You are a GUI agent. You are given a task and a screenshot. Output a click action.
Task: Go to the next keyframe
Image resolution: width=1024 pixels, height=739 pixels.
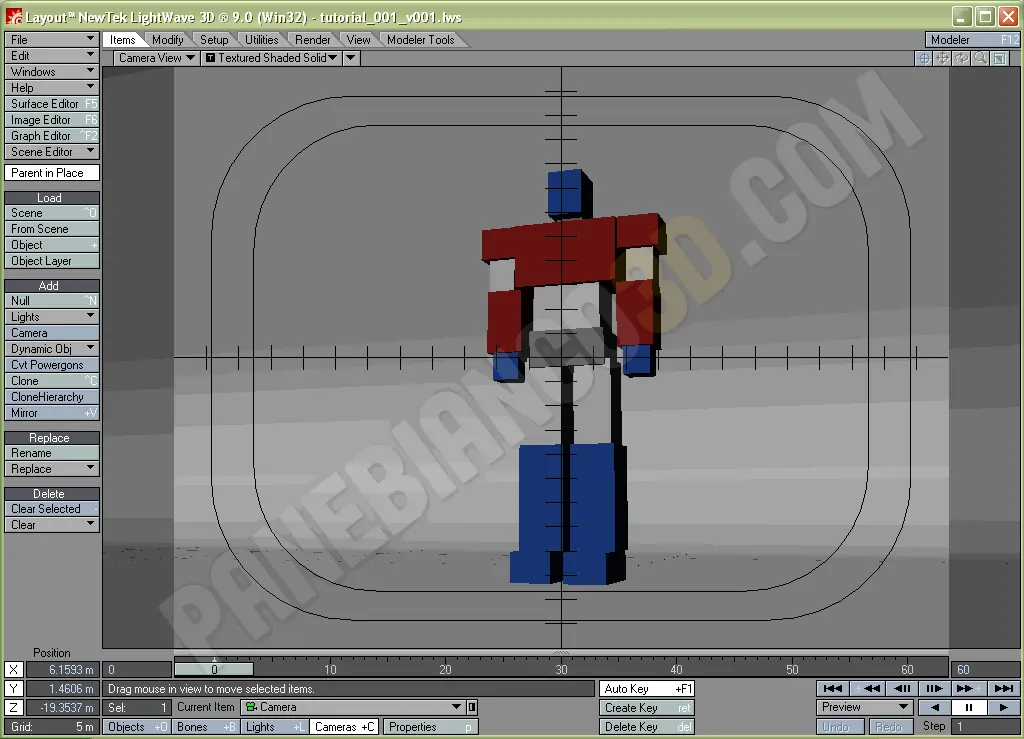point(969,688)
